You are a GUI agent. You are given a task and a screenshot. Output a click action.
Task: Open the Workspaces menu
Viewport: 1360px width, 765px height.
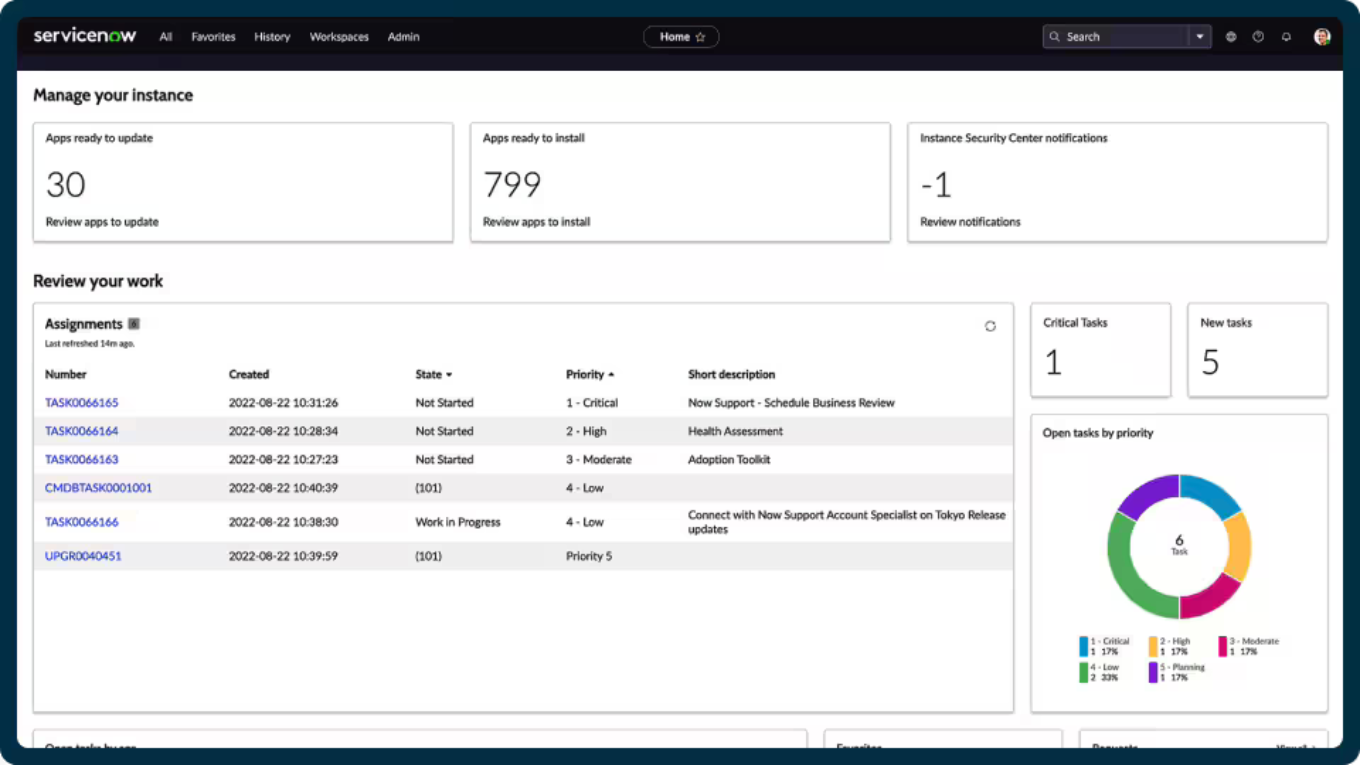339,37
